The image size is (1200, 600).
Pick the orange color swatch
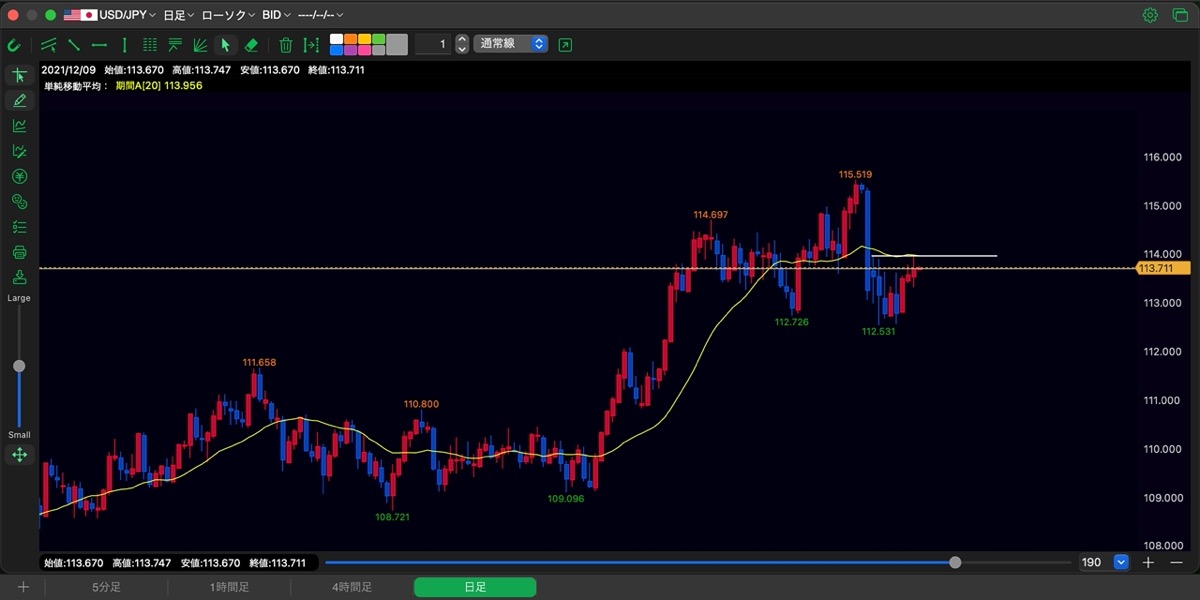[x=351, y=40]
